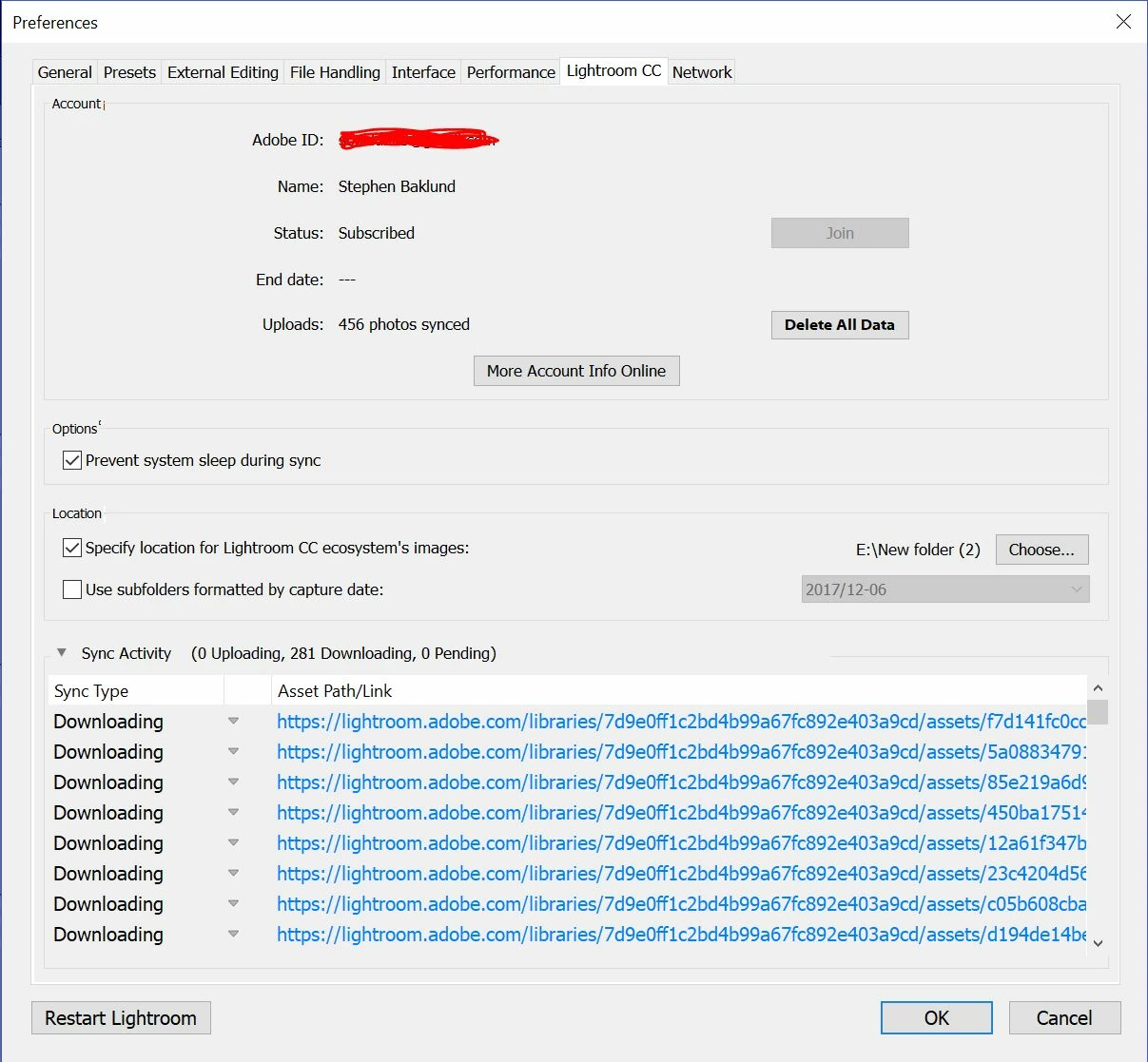Open dropdown arrow for f7d141fc0 asset row
Screen dimensions: 1148x1062
(233, 722)
